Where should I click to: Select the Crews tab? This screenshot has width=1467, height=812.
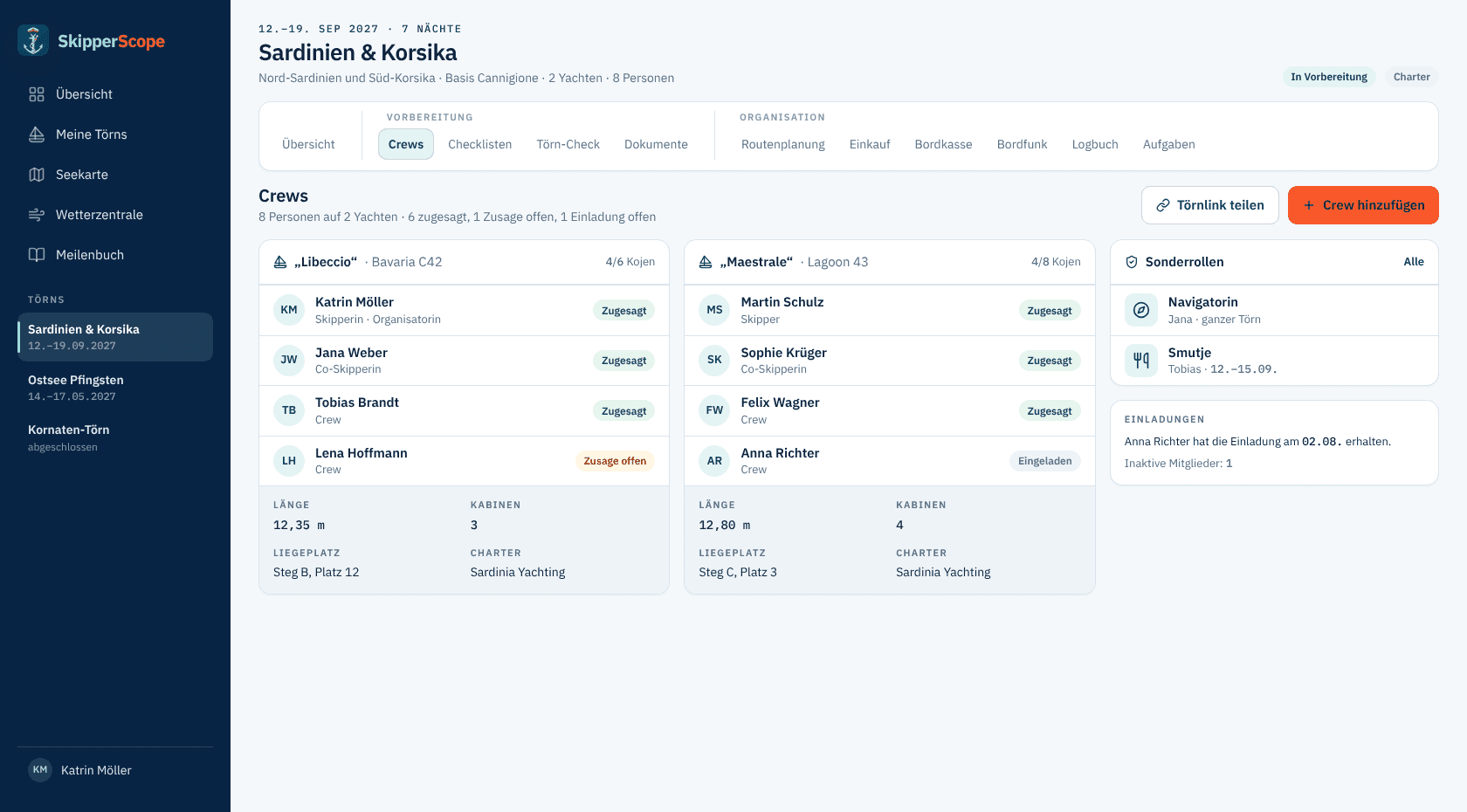(x=406, y=144)
